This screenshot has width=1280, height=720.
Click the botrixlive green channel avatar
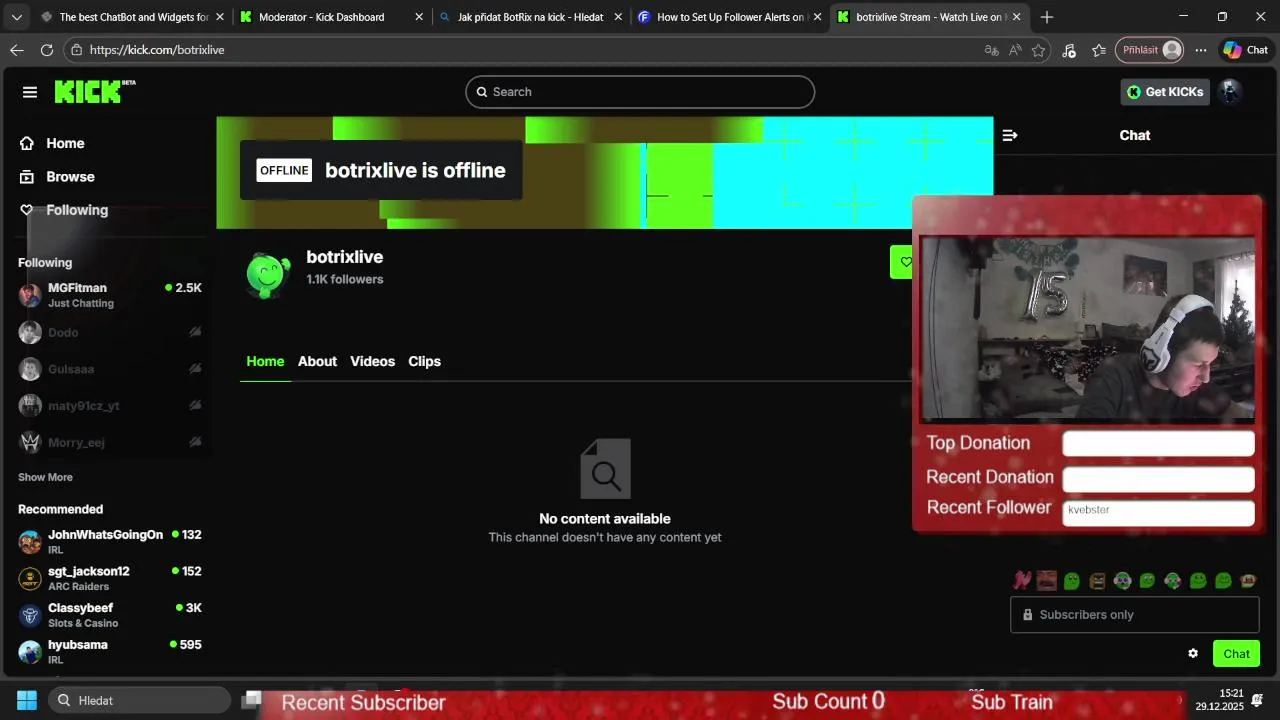pos(268,275)
